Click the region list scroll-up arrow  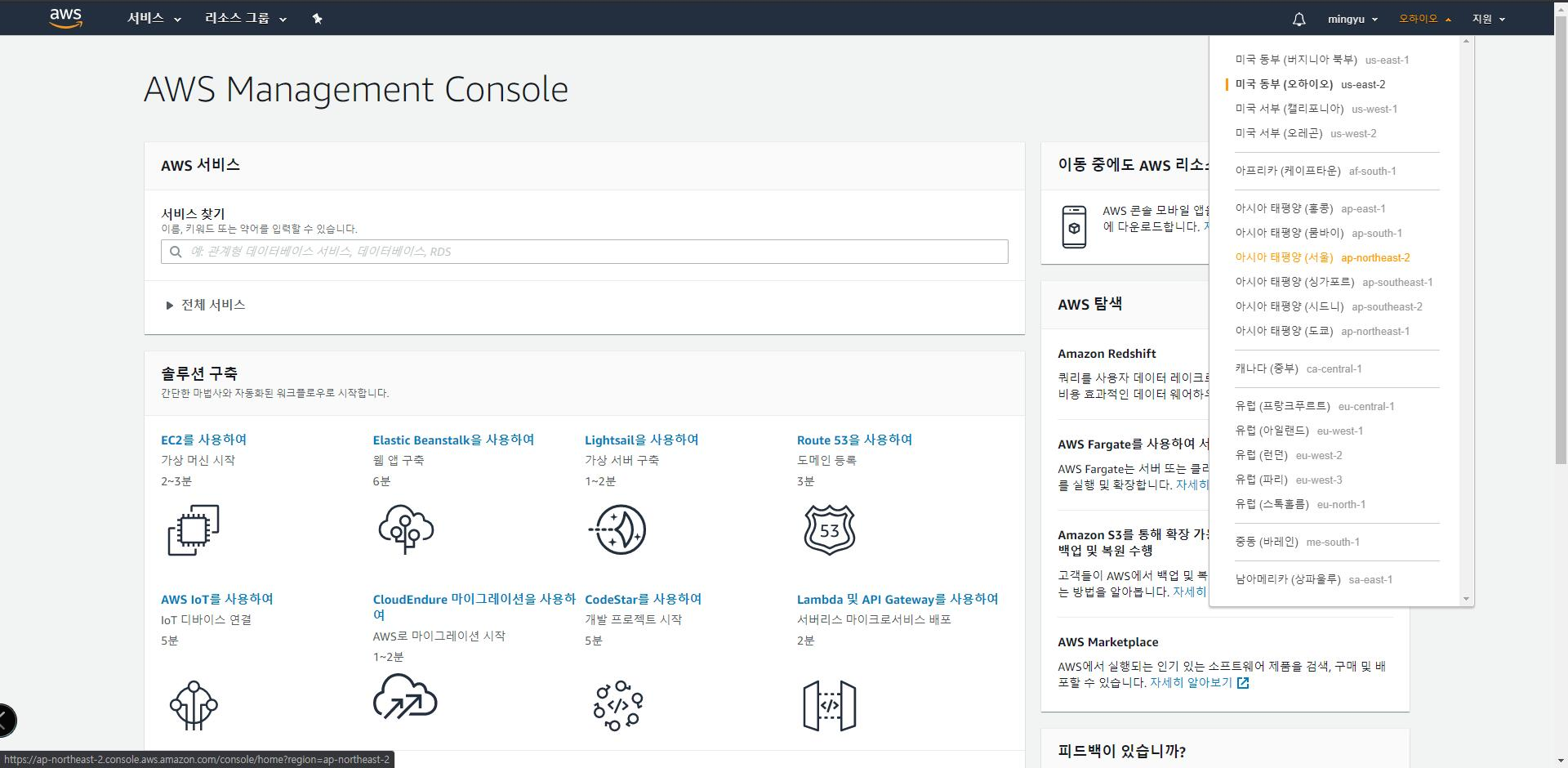click(1466, 41)
